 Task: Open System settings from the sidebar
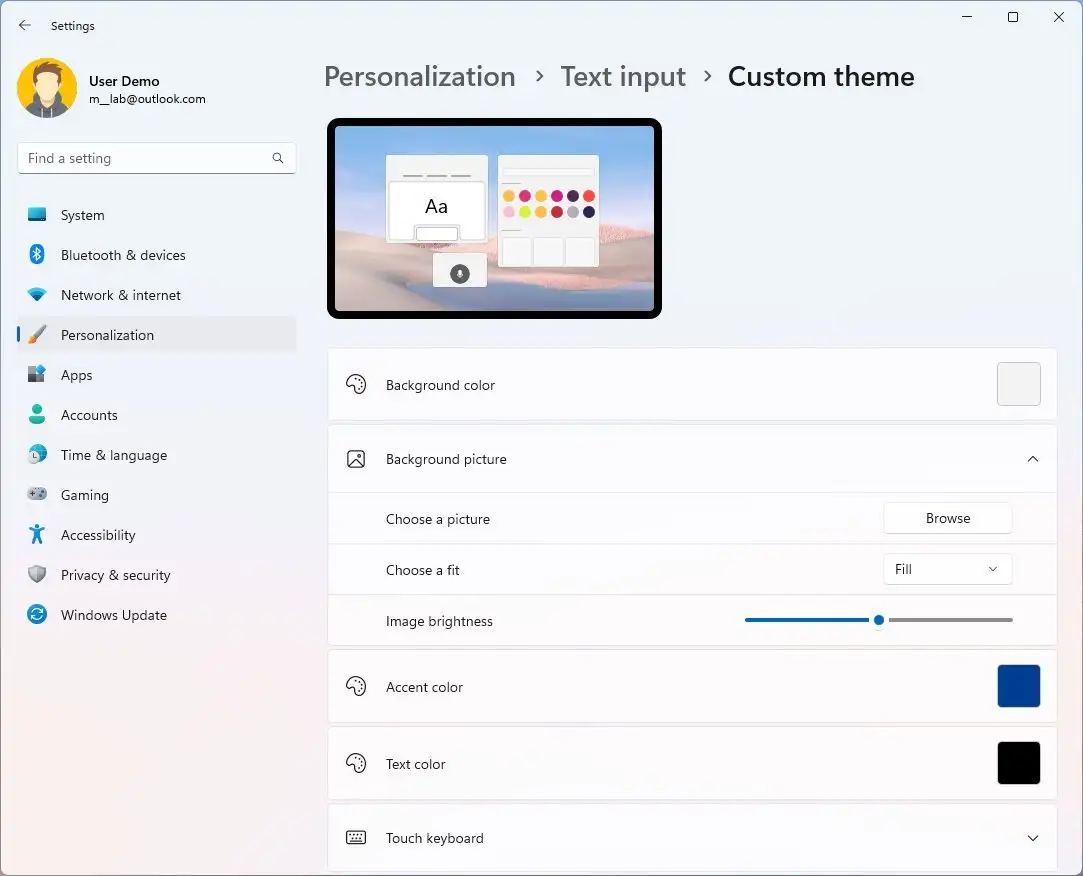82,215
